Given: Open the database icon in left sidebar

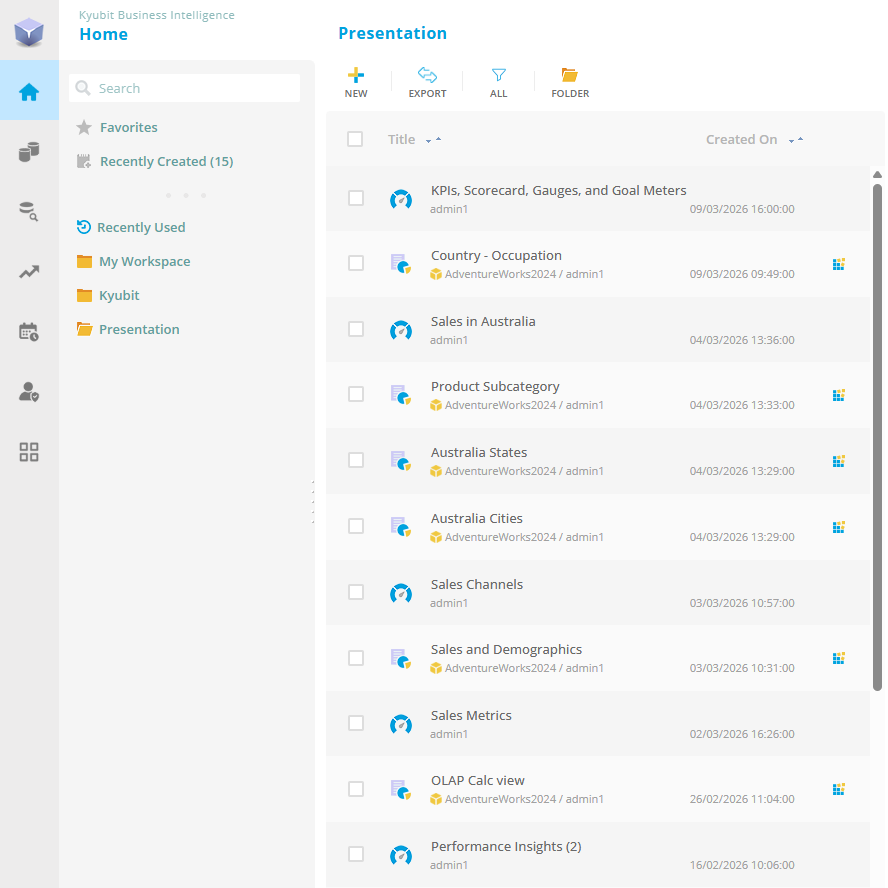Looking at the screenshot, I should pyautogui.click(x=29, y=152).
